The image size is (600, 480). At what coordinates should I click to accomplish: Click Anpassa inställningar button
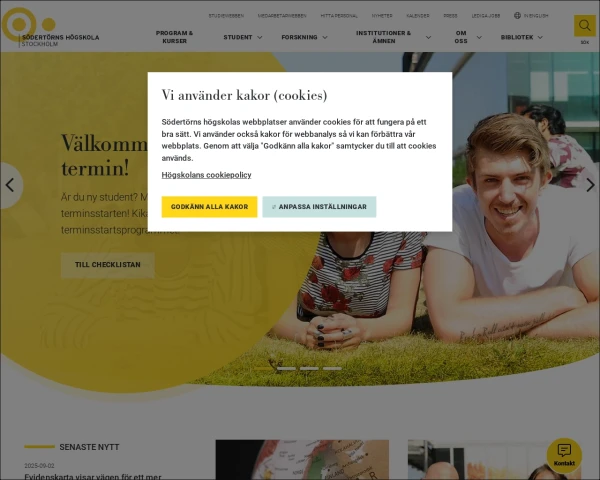tap(319, 207)
